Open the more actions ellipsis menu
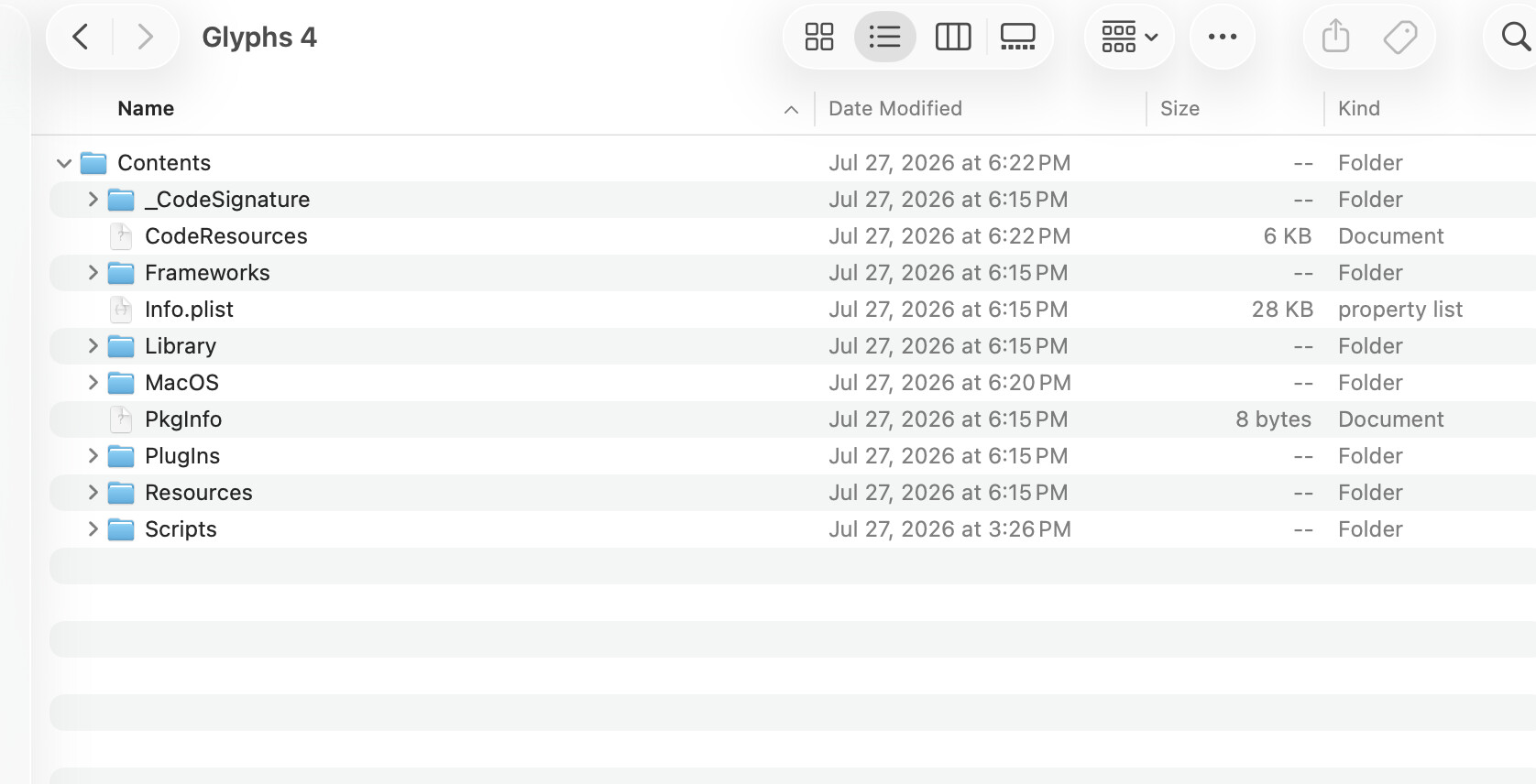 (x=1223, y=37)
